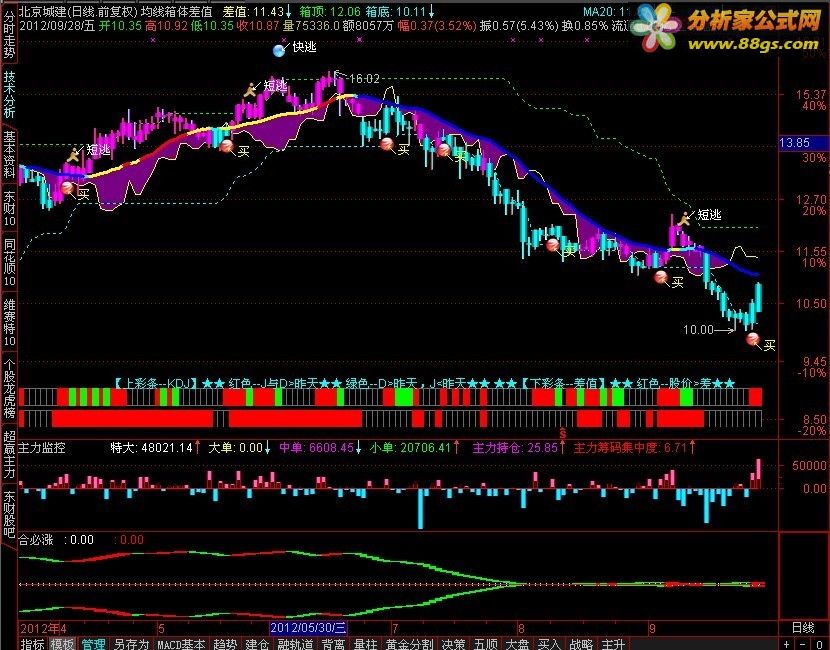Open the 东财股吧 side tab
This screenshot has height=650, width=830.
pyautogui.click(x=9, y=514)
